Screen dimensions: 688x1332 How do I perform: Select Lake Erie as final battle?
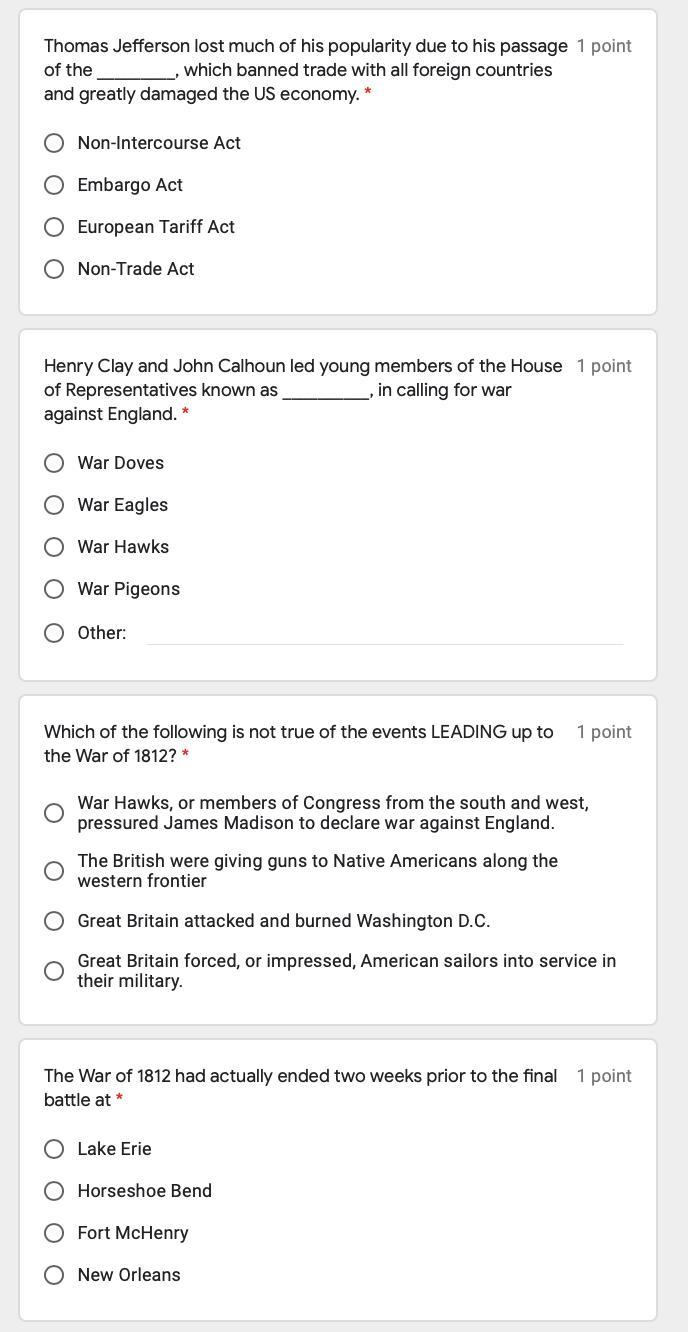[x=54, y=1149]
